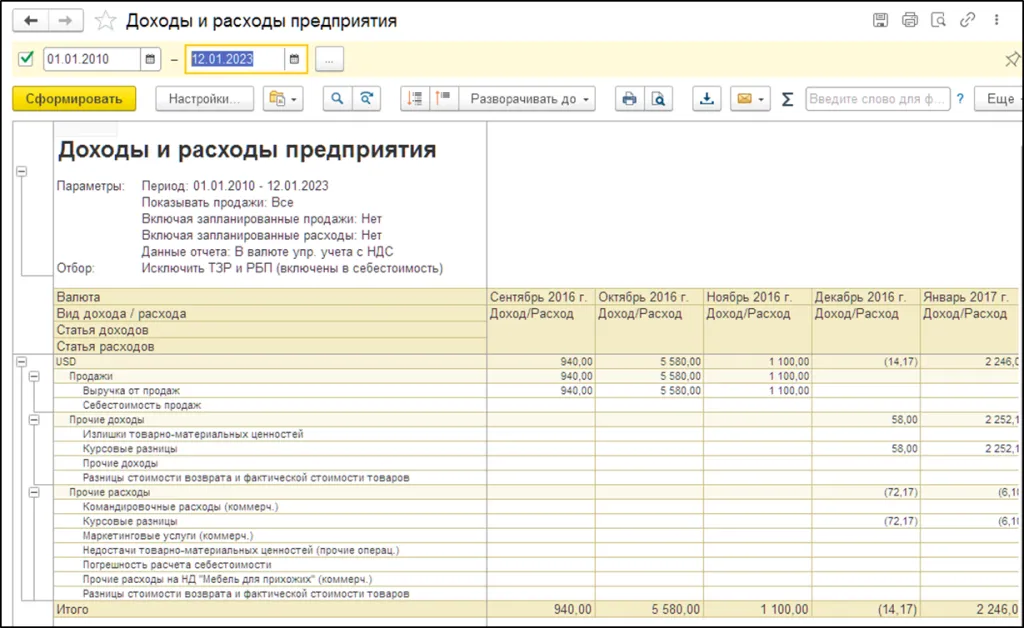Click the search word input field

coord(877,99)
